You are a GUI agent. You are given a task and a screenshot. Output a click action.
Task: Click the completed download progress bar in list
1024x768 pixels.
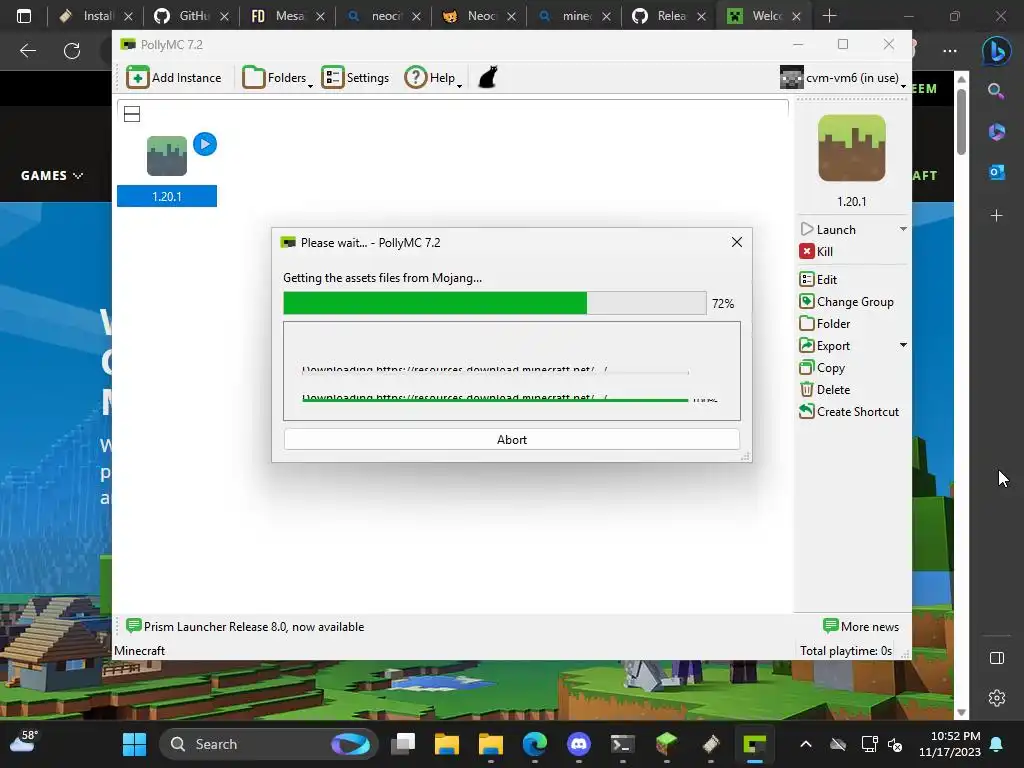click(495, 400)
